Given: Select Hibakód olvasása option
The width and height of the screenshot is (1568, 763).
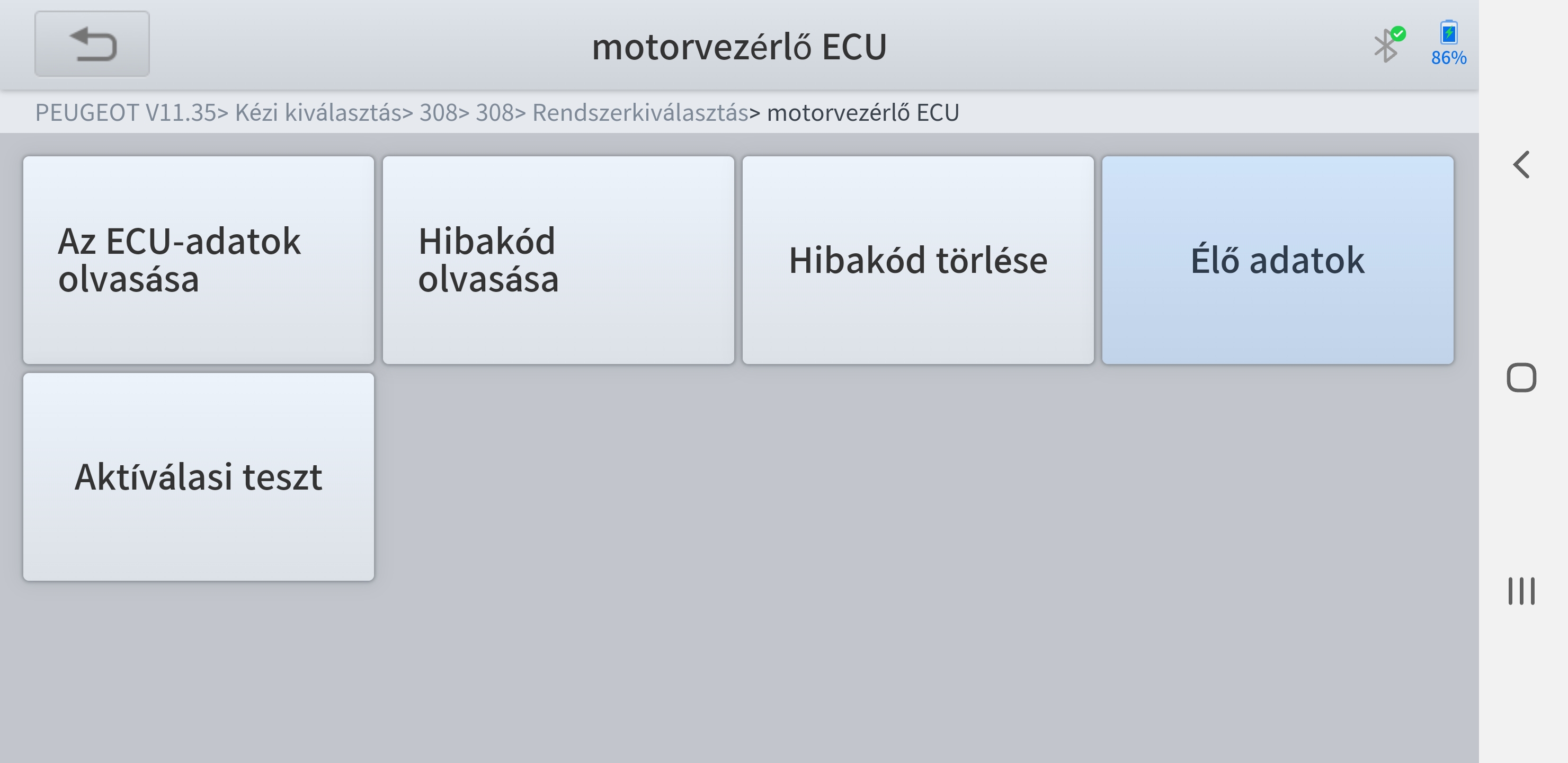Looking at the screenshot, I should 558,260.
